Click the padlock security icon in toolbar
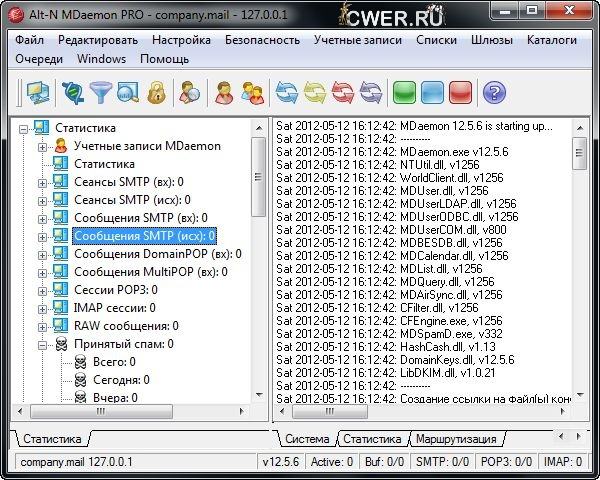This screenshot has width=600, height=480. (156, 94)
